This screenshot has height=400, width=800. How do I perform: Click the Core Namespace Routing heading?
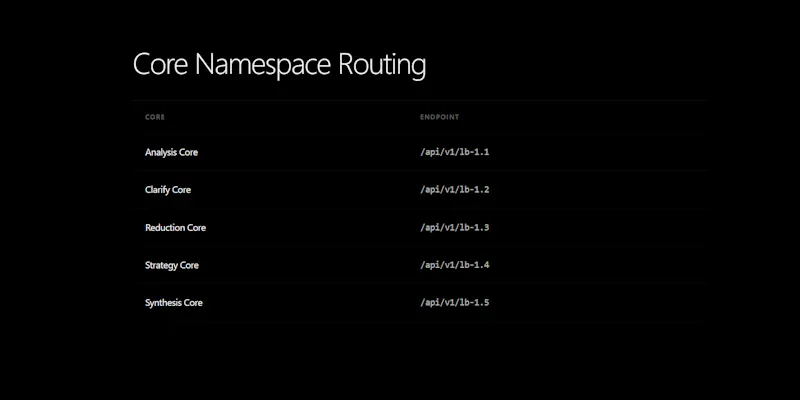pyautogui.click(x=279, y=65)
